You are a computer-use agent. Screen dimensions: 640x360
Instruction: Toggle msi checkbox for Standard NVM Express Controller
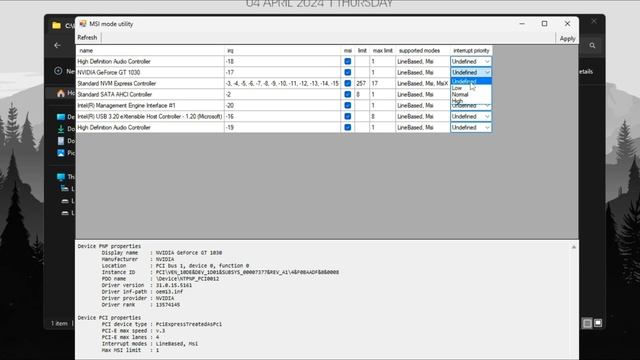[x=347, y=83]
